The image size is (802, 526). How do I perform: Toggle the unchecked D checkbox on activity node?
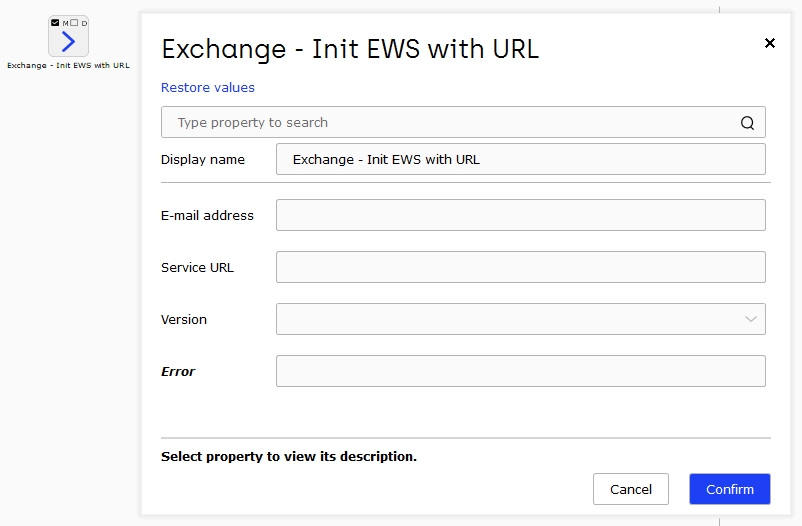pyautogui.click(x=74, y=23)
